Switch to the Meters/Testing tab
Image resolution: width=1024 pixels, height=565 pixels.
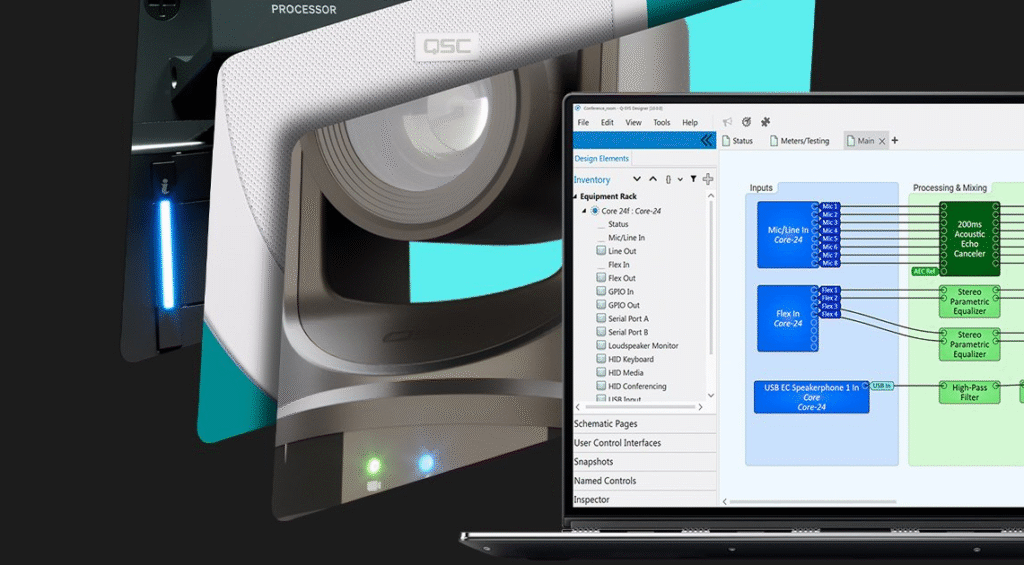(799, 141)
